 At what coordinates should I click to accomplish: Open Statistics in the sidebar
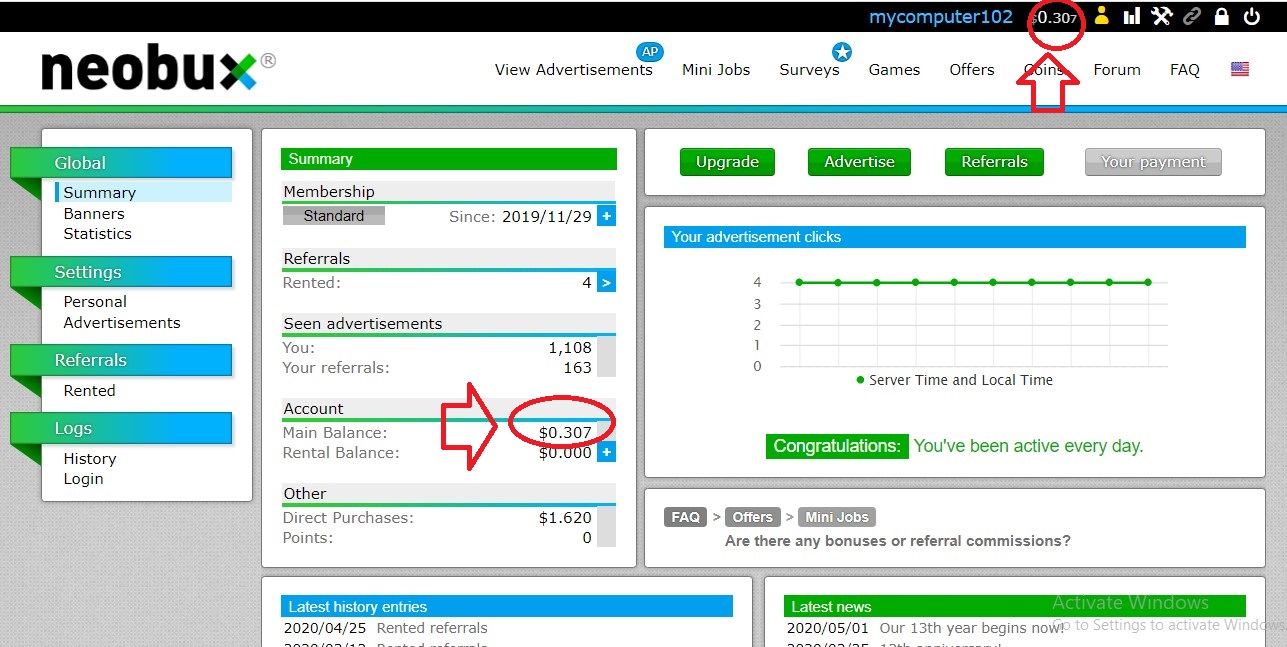point(97,234)
